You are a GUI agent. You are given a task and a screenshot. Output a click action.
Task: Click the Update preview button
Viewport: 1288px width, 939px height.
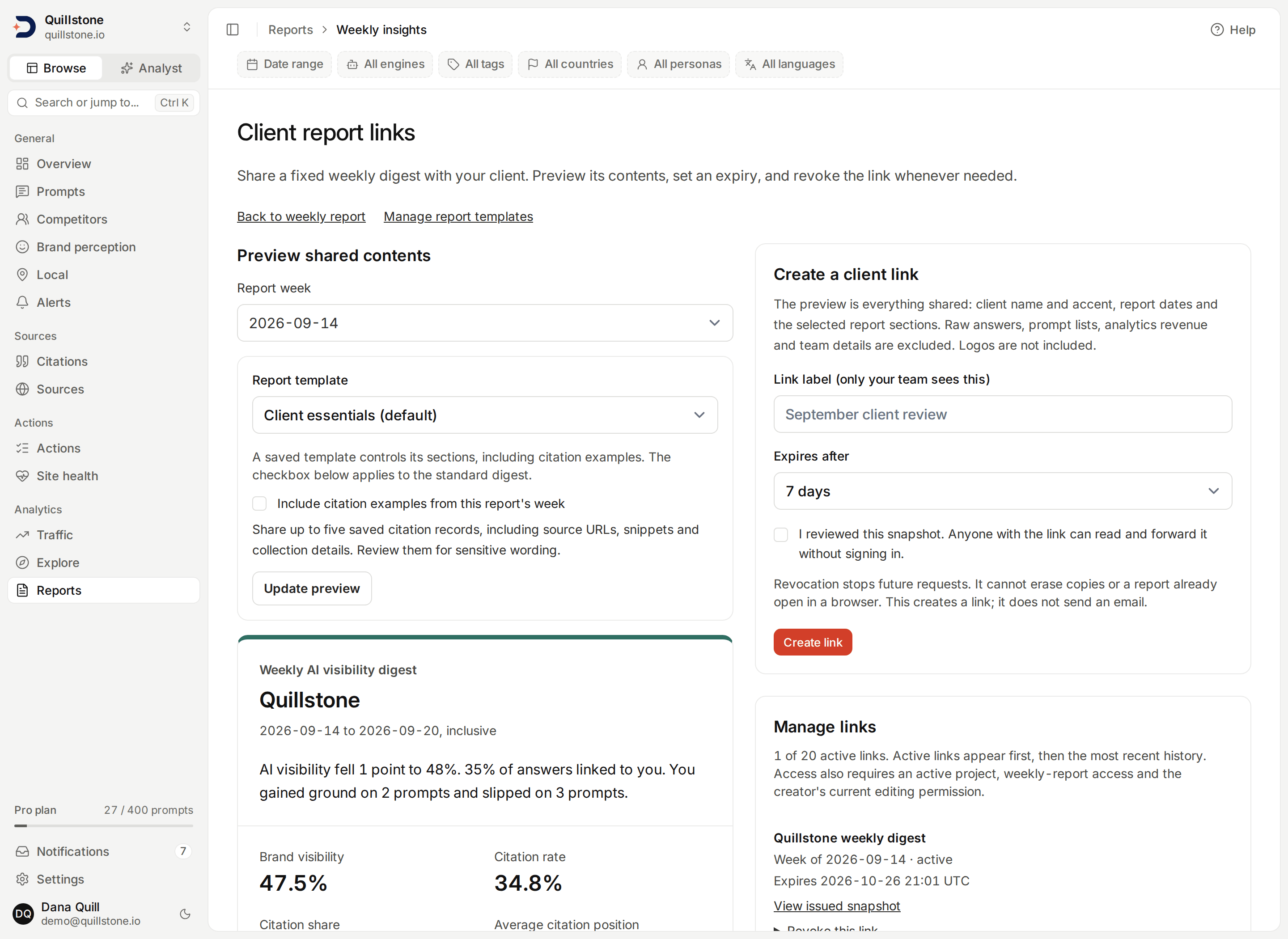pos(311,588)
